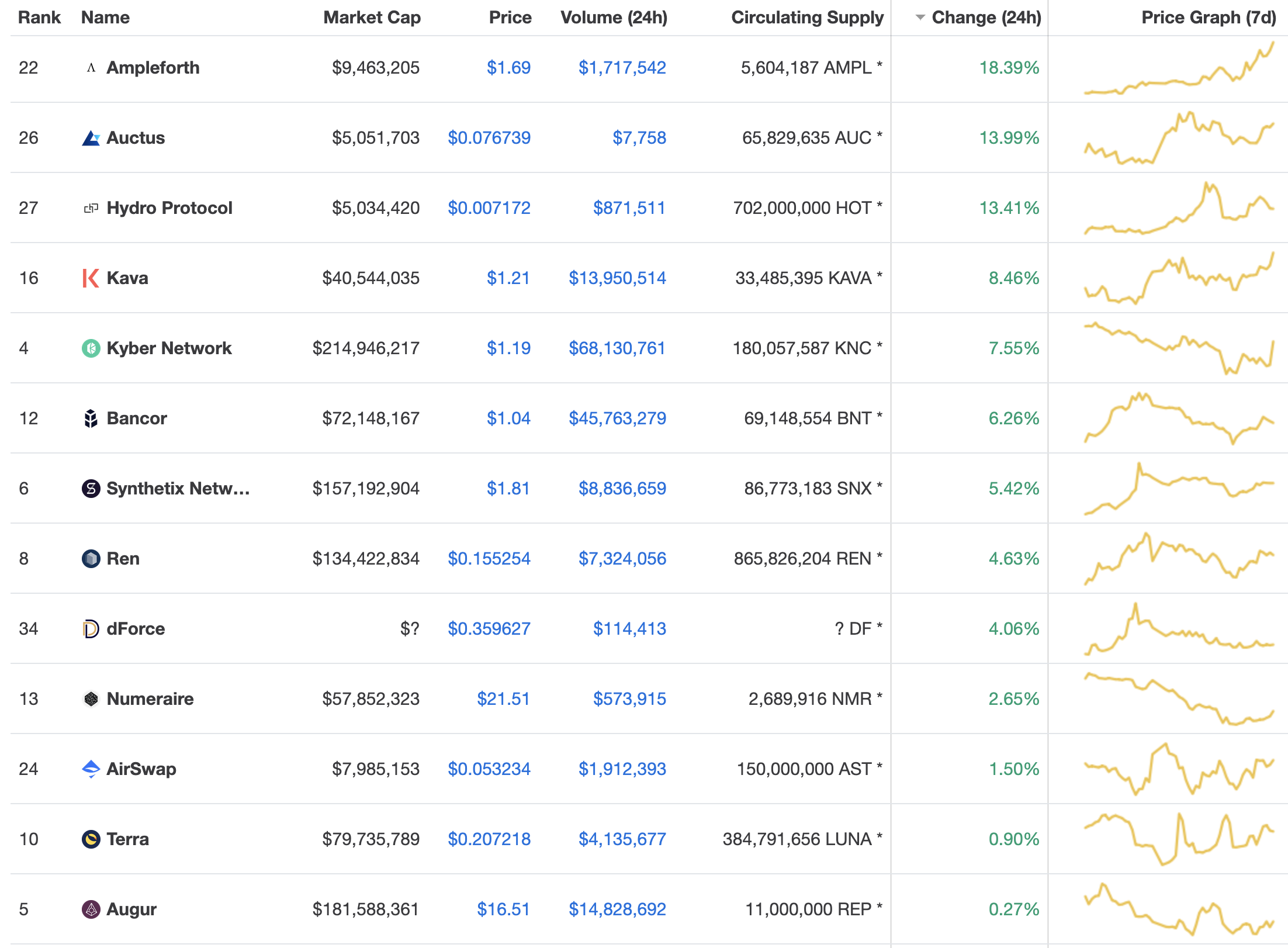The image size is (1288, 948).
Task: Open Synthetix 7-day price graph
Action: [1179, 489]
